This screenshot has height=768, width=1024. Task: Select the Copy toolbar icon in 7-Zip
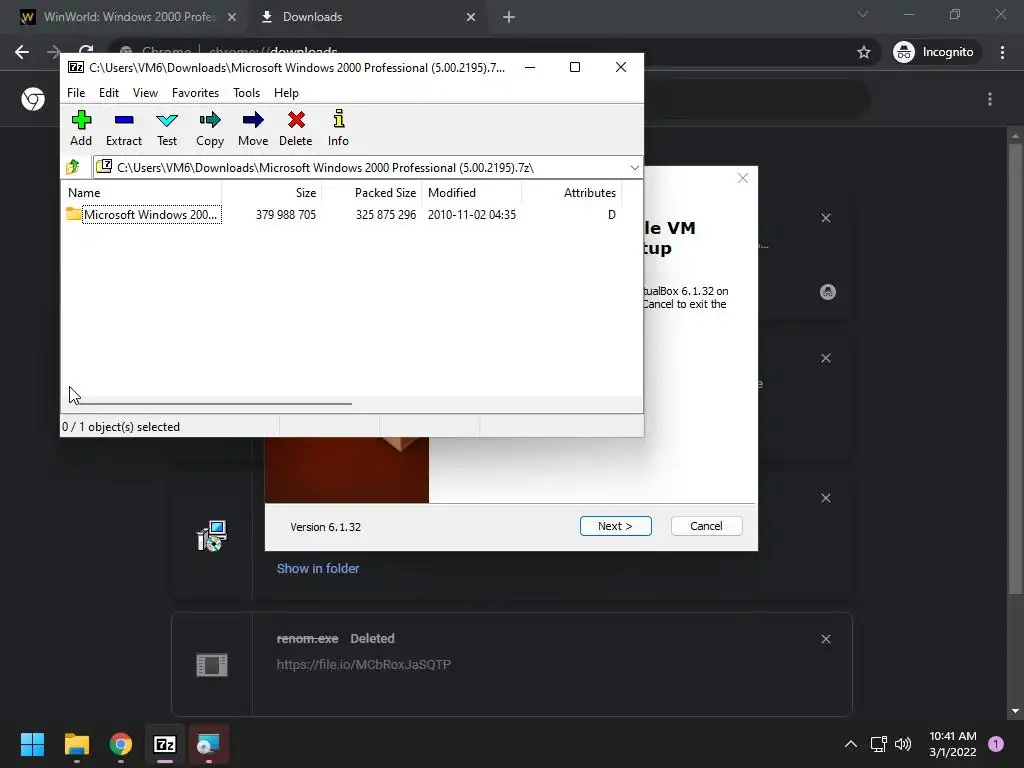pos(210,128)
